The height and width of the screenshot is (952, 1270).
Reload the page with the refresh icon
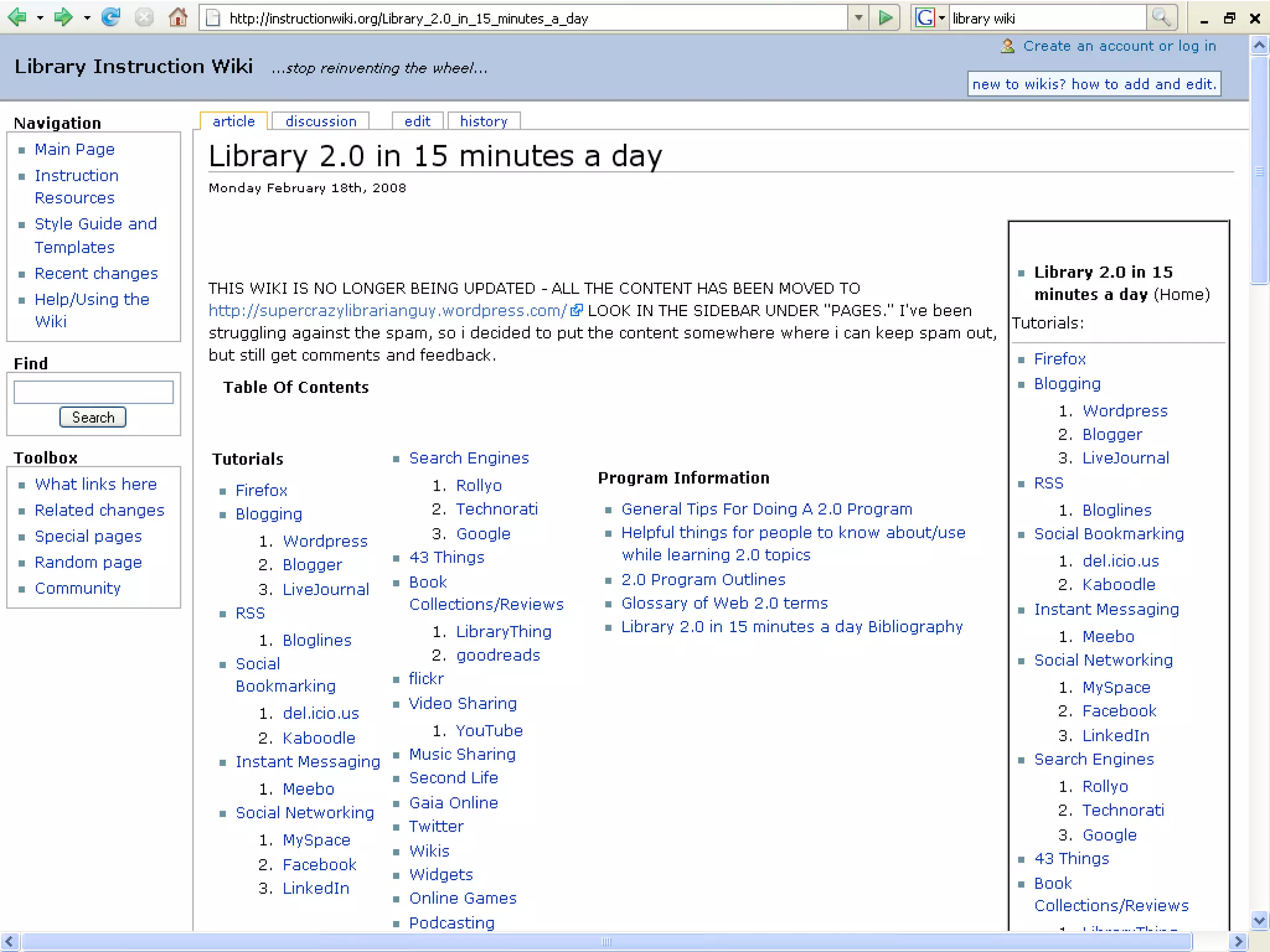tap(111, 17)
